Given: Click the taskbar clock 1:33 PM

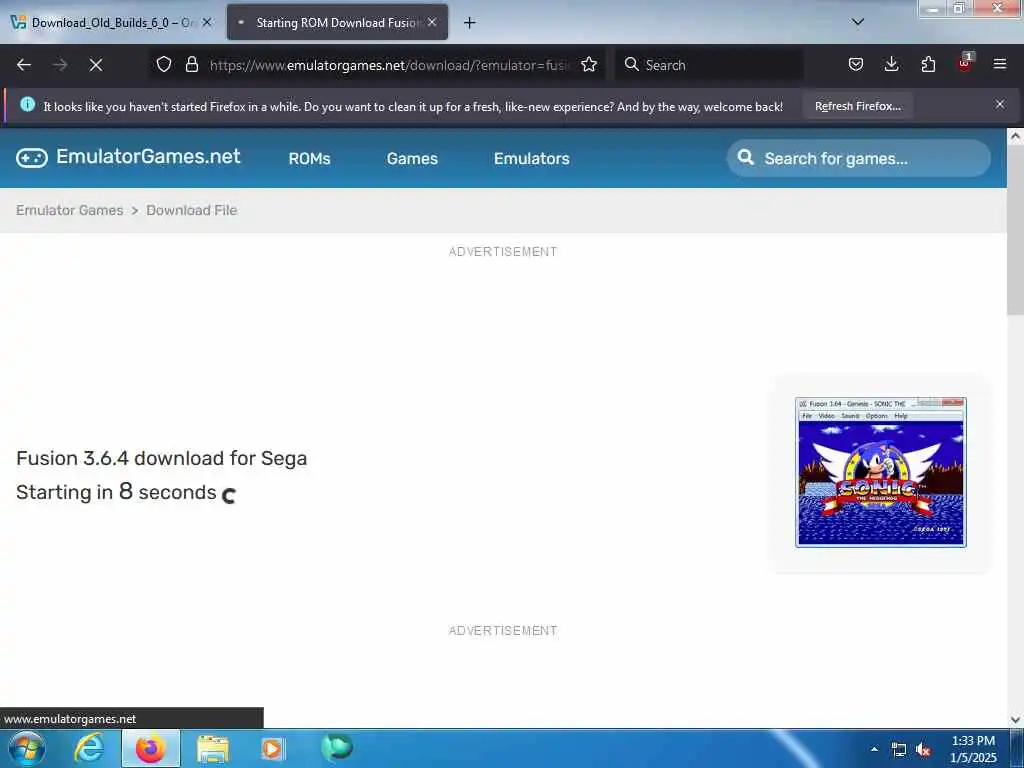Looking at the screenshot, I should (x=973, y=741).
